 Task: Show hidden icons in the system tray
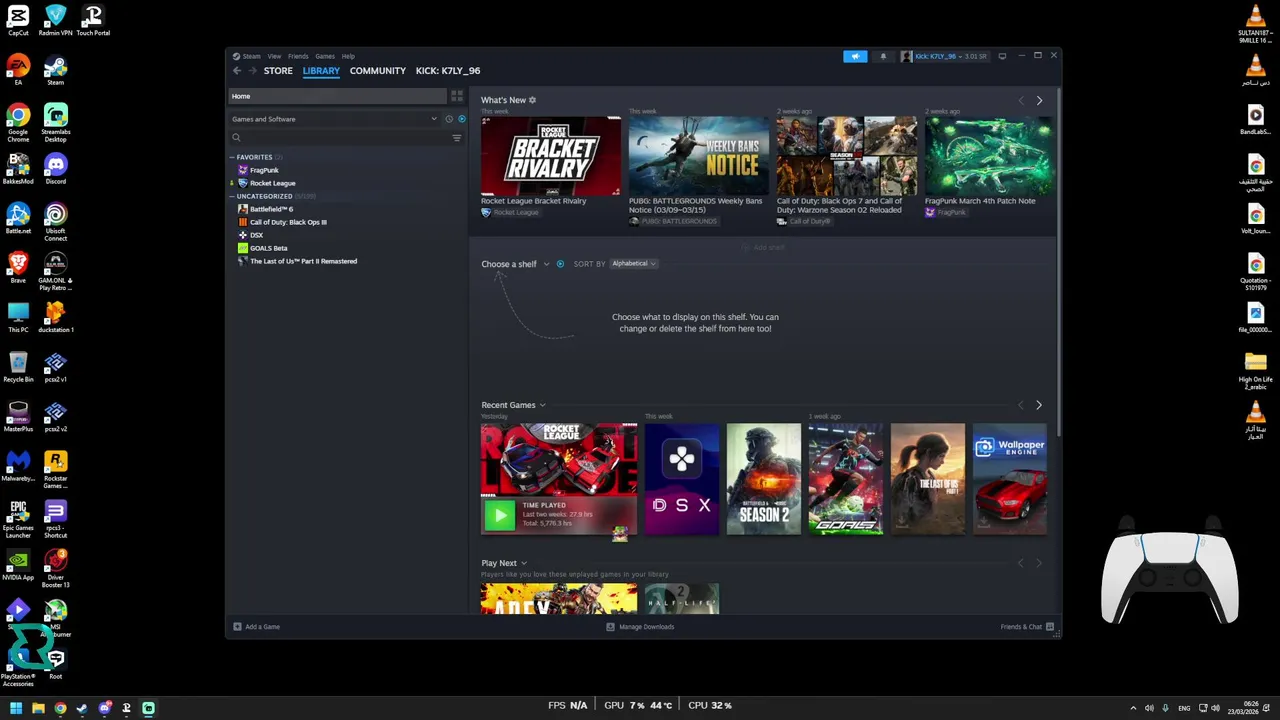(x=1133, y=708)
